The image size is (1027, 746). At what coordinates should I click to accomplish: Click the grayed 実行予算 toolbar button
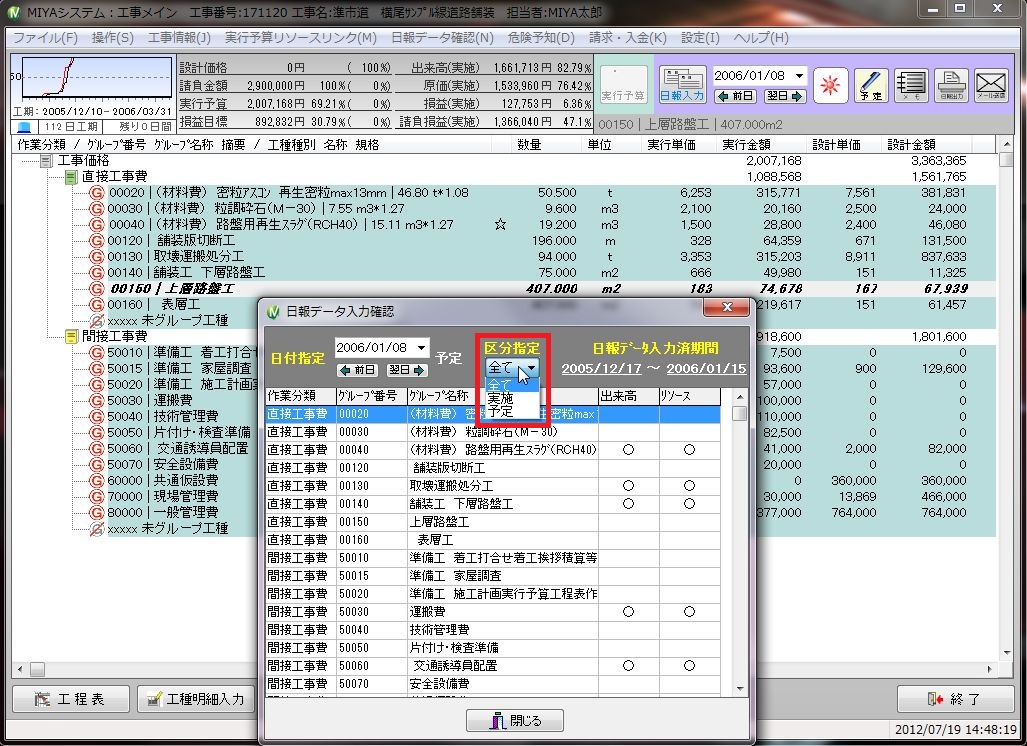tap(624, 85)
